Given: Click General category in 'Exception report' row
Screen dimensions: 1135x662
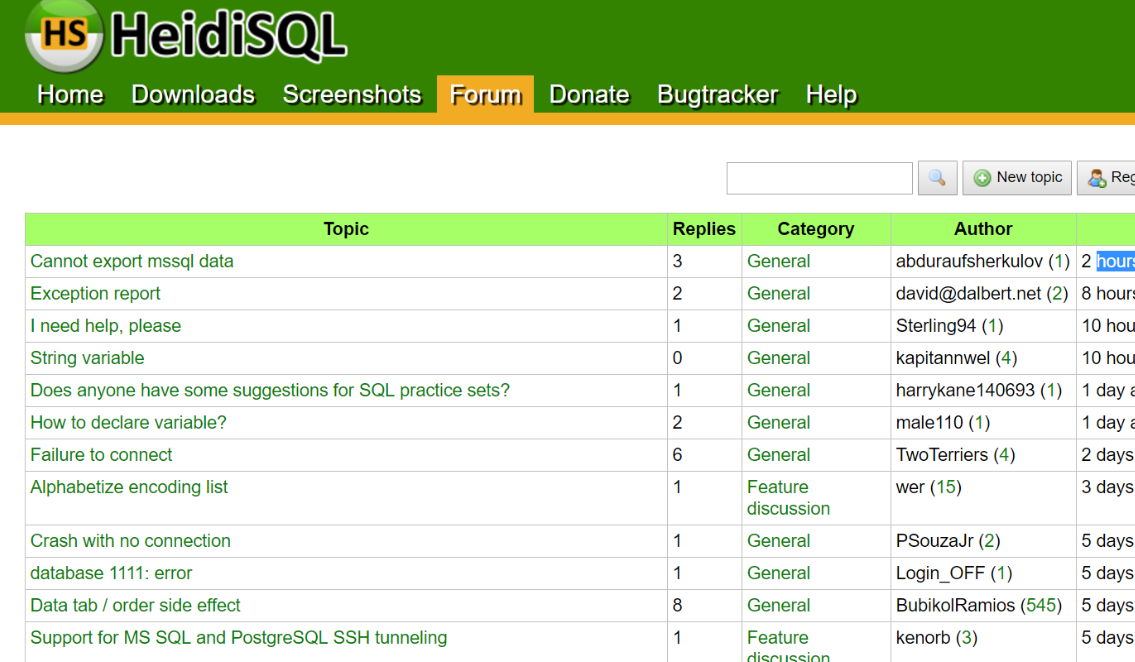Looking at the screenshot, I should pyautogui.click(x=778, y=294).
